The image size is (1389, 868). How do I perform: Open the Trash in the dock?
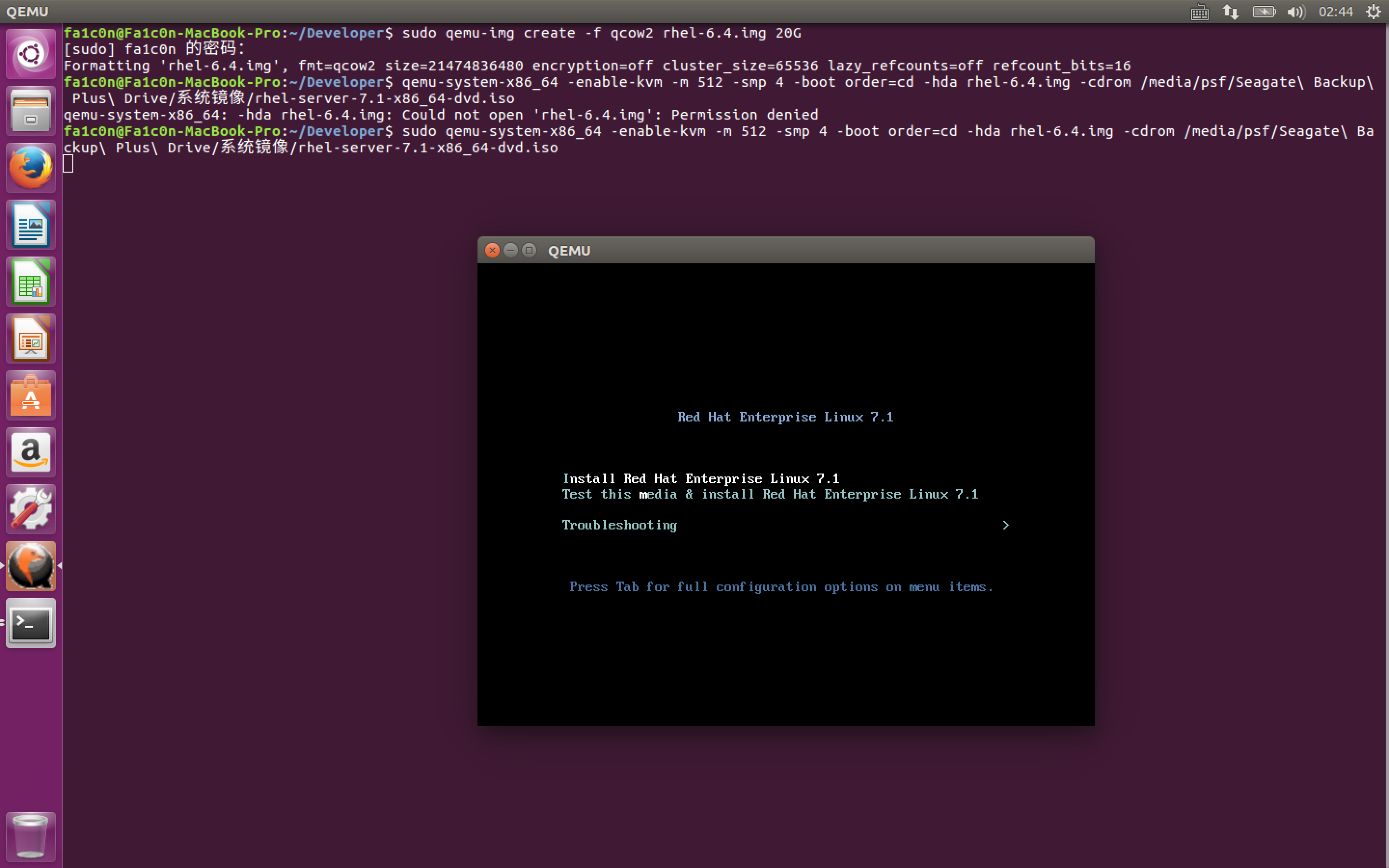(x=30, y=837)
